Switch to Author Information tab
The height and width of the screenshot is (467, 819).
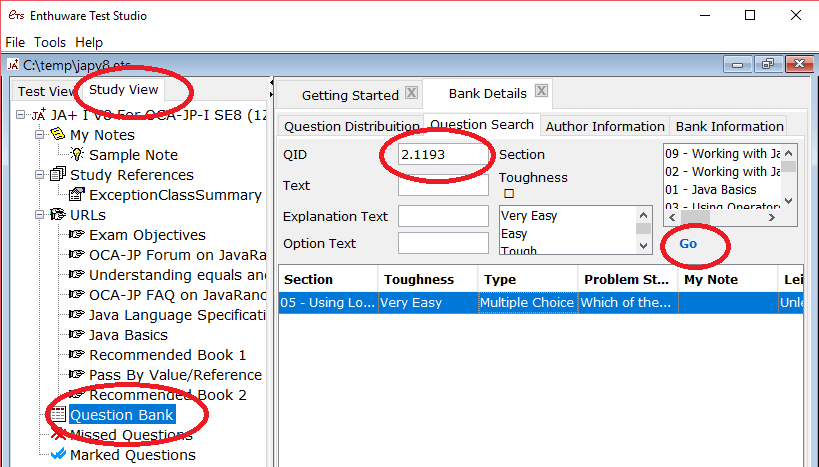click(x=605, y=126)
